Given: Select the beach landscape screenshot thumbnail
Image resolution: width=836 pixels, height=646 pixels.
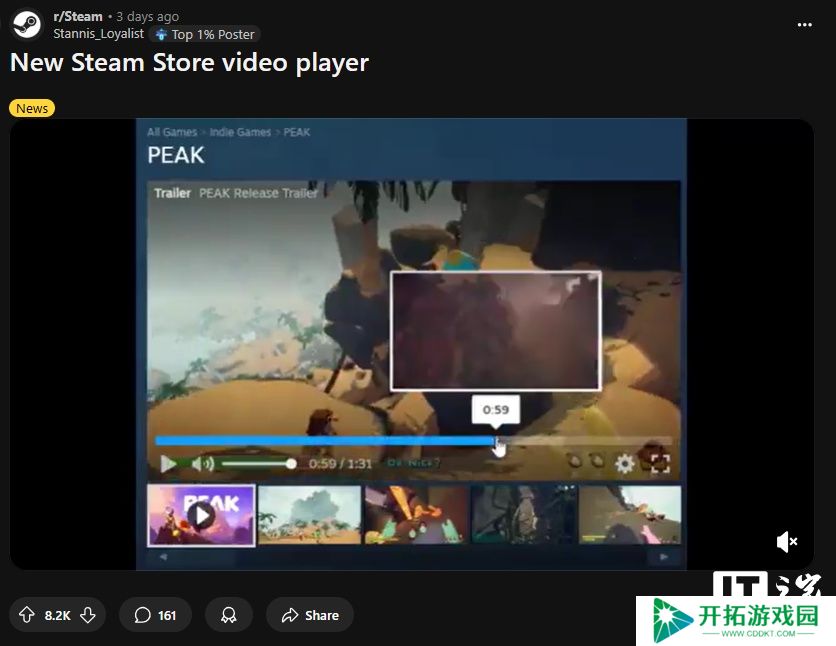Looking at the screenshot, I should (310, 515).
